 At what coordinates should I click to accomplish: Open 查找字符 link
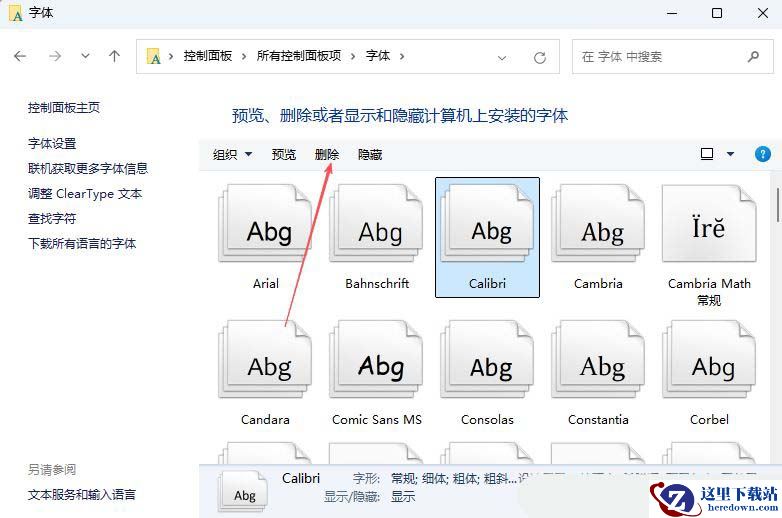52,218
